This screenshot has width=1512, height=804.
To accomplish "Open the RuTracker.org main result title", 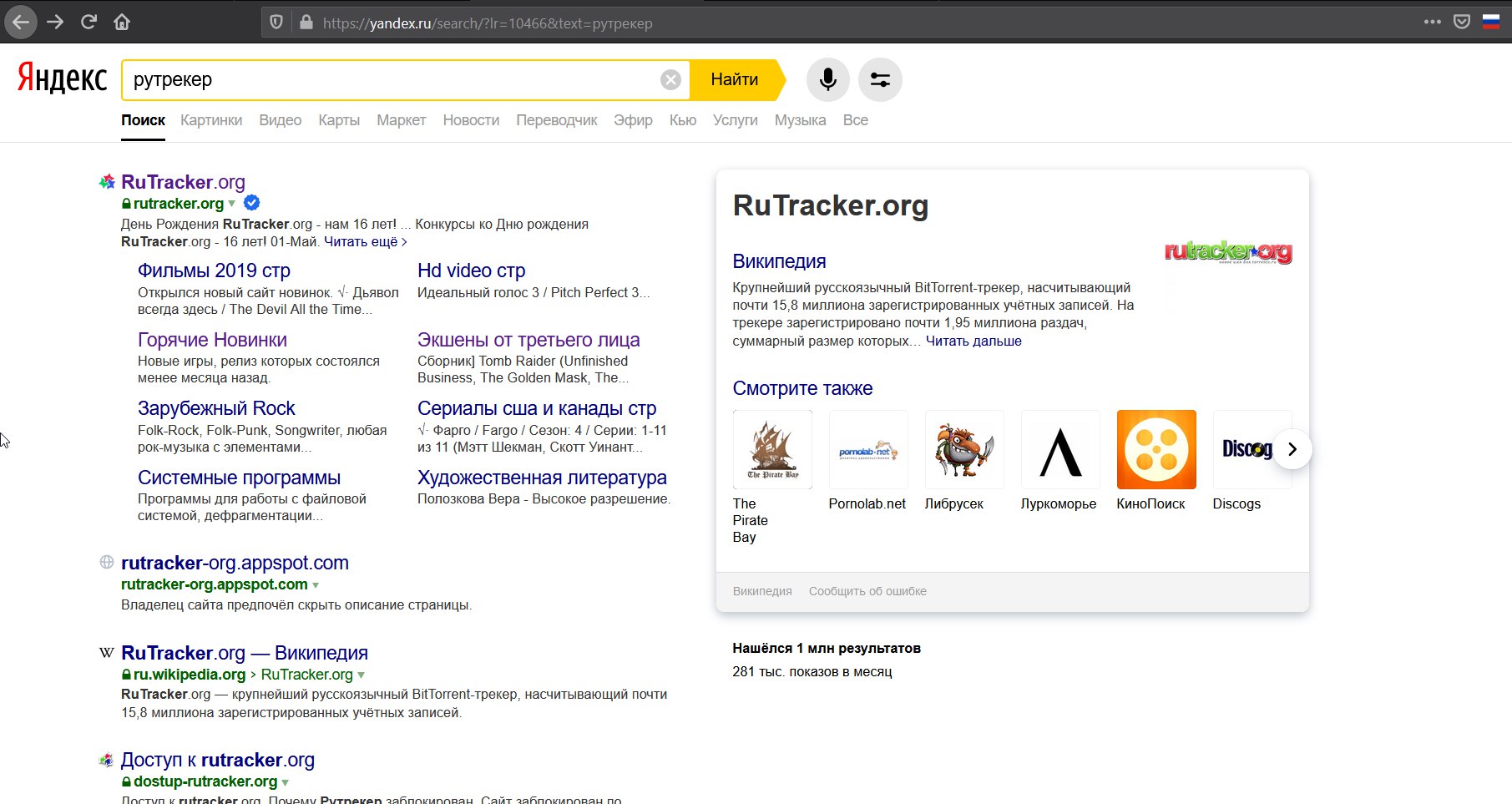I will [183, 182].
